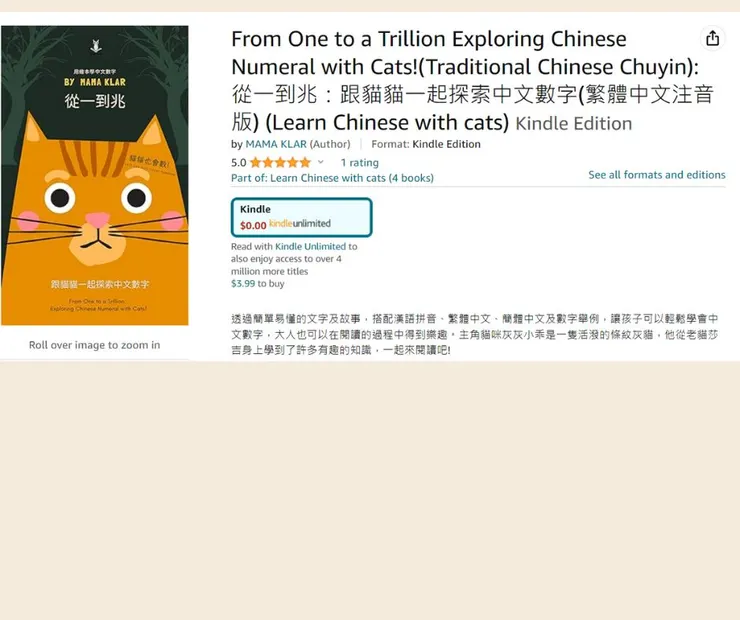Open the '1 rating' reviews link
The height and width of the screenshot is (620, 740).
(x=360, y=163)
